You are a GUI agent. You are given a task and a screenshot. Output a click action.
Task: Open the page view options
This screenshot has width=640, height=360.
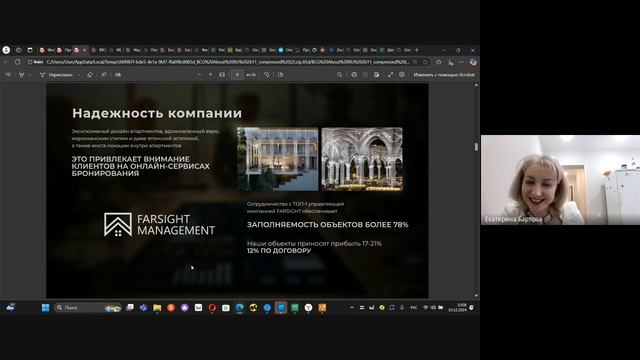click(280, 75)
